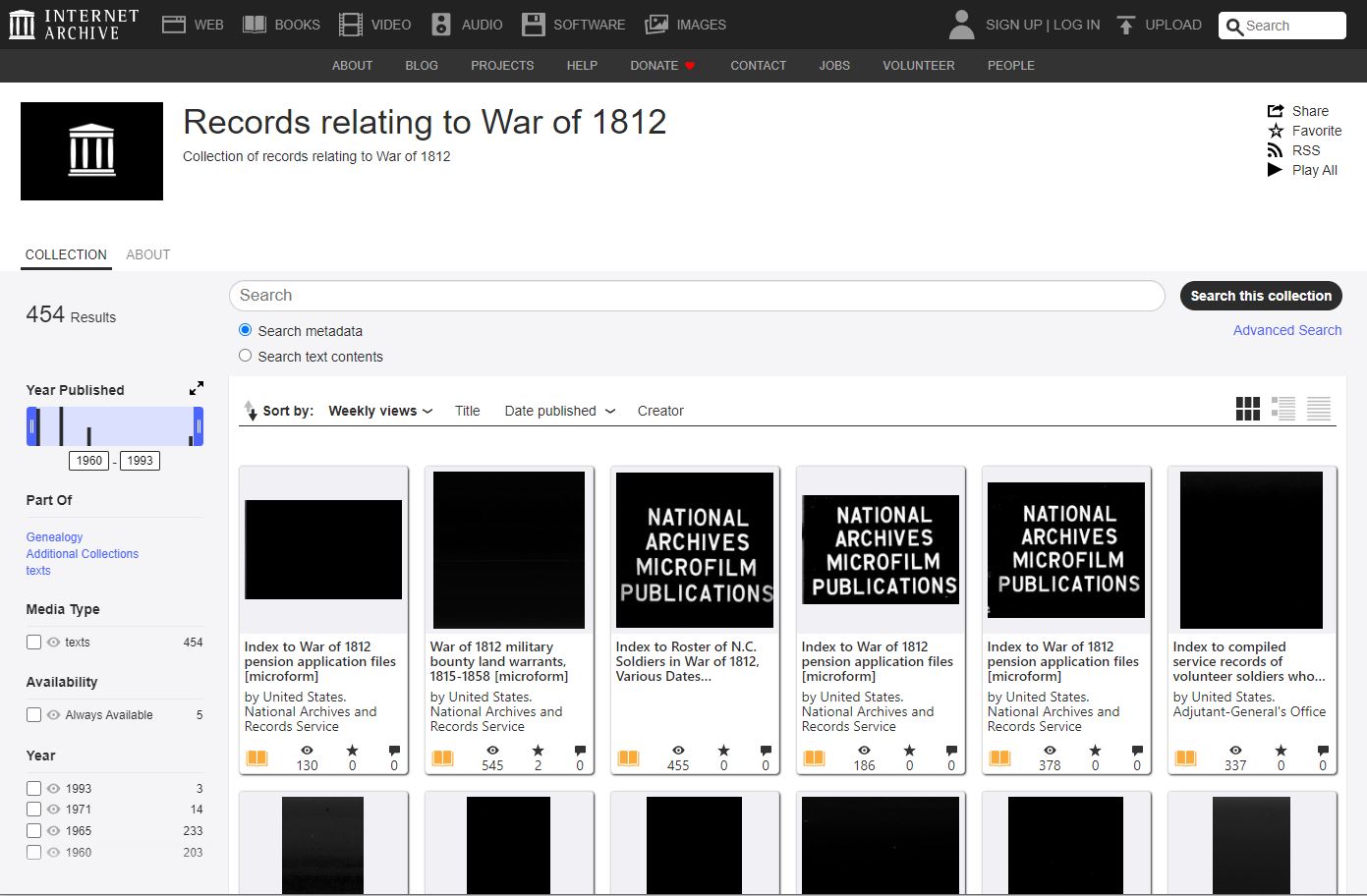Click the texts icon on first result card
The height and width of the screenshot is (896, 1367).
256,757
